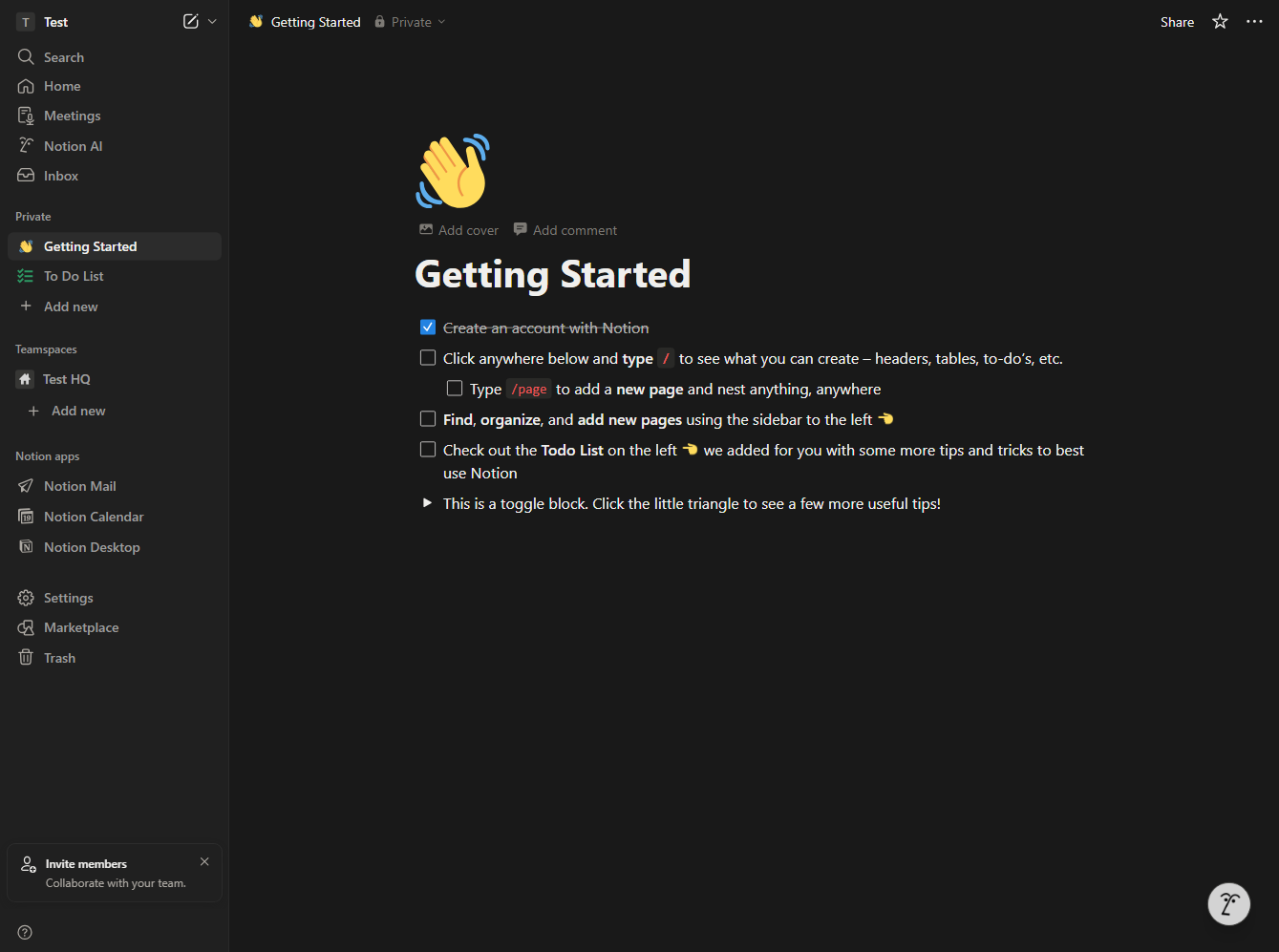
Task: Click the new page compose icon
Action: (x=191, y=21)
